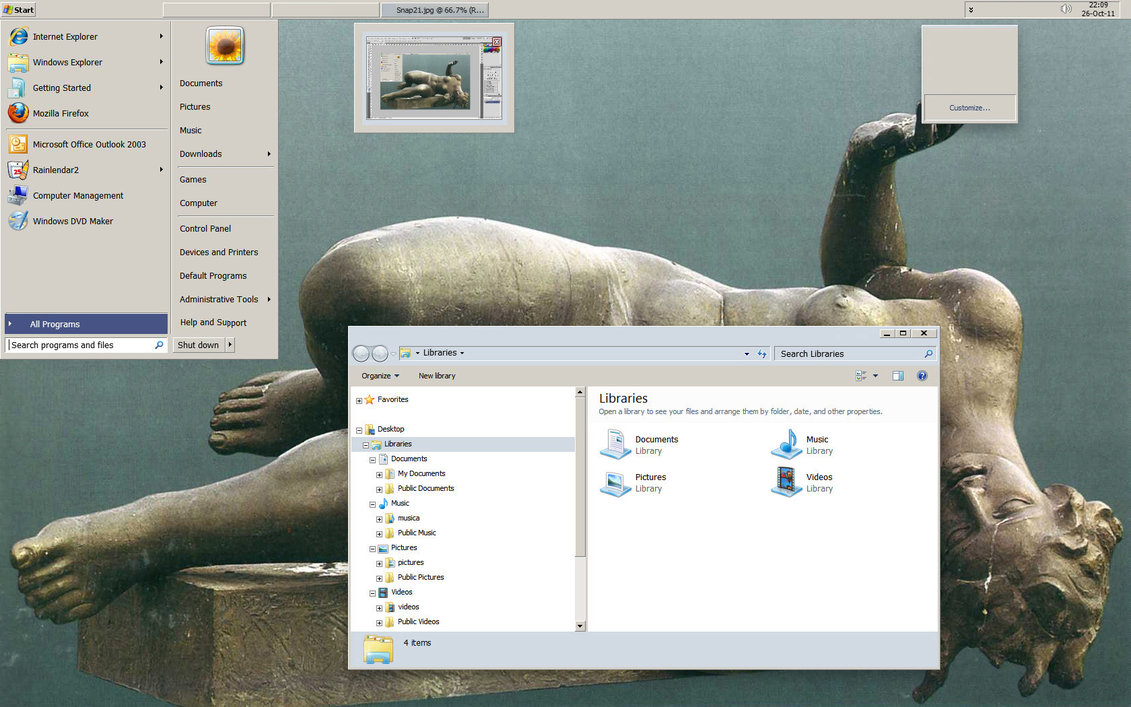Toggle the preview pane button
1131x707 pixels.
coord(898,376)
